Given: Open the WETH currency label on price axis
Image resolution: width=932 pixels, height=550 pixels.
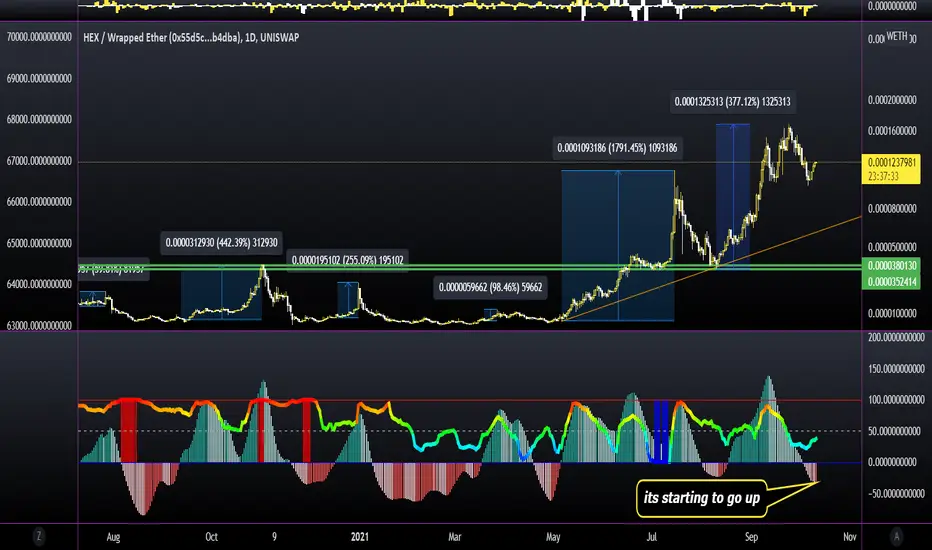Looking at the screenshot, I should (x=897, y=36).
